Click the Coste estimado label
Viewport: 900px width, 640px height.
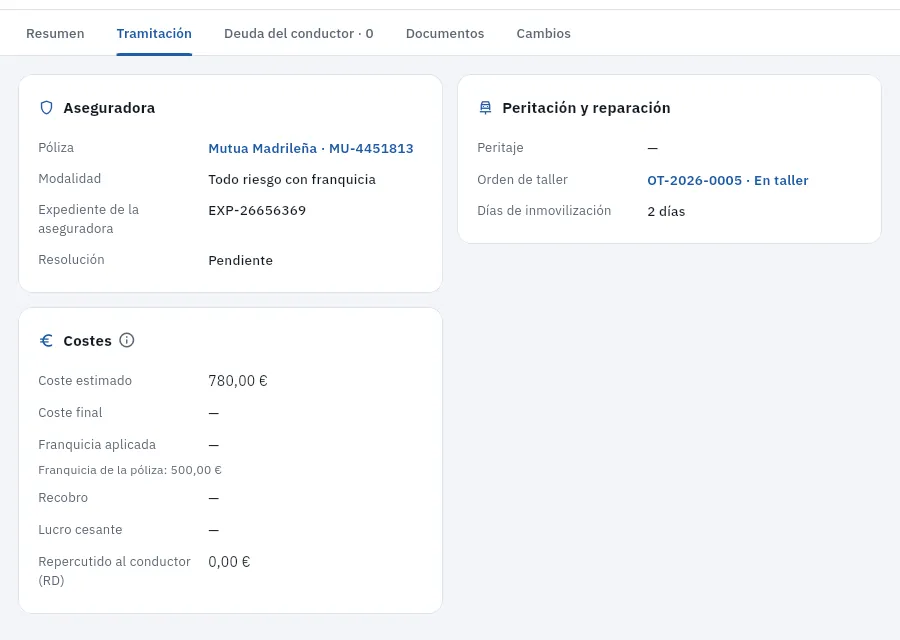[85, 381]
